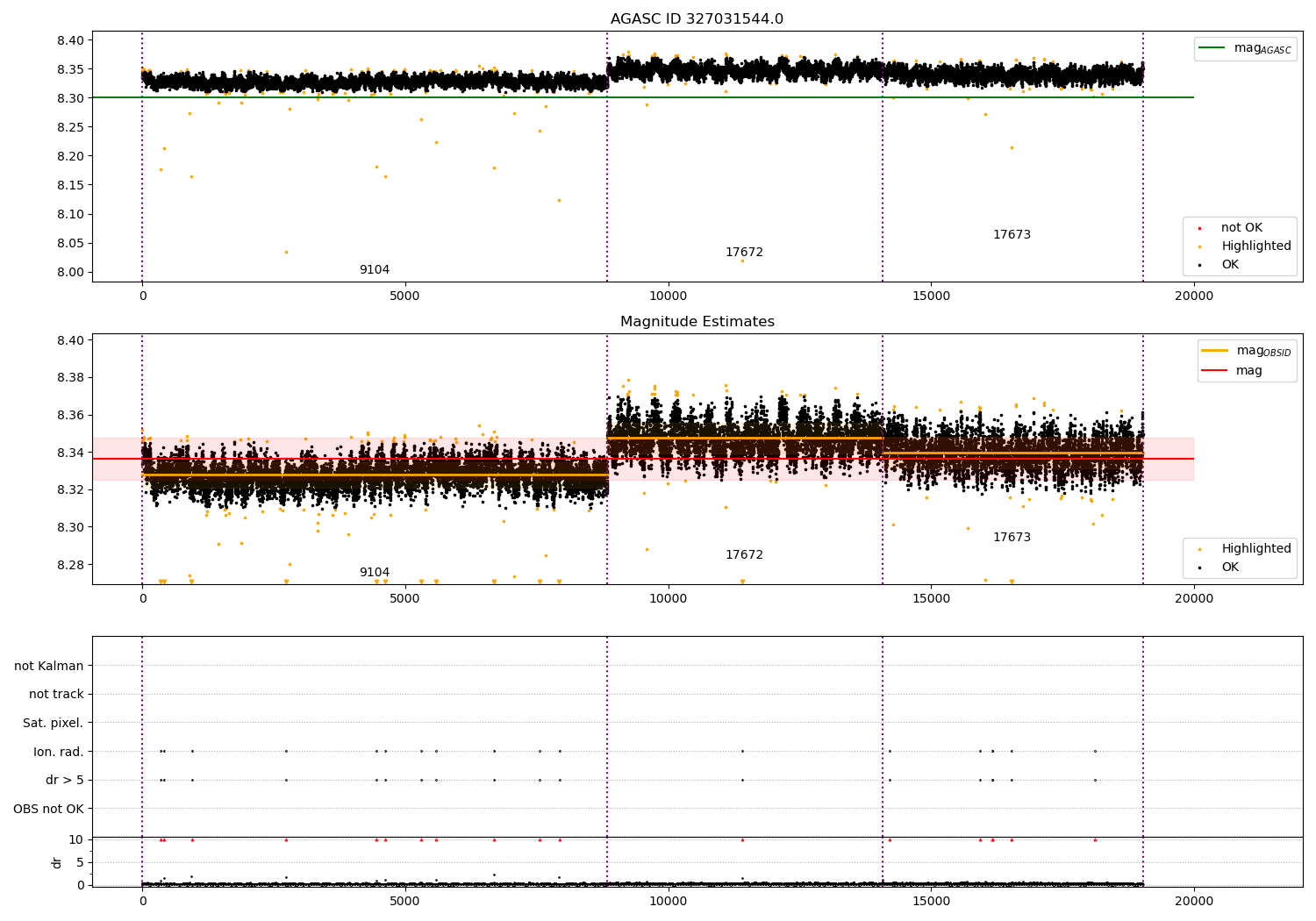Select obsid label 9104 in the top plot
This screenshot has width=1316, height=921.
click(375, 270)
